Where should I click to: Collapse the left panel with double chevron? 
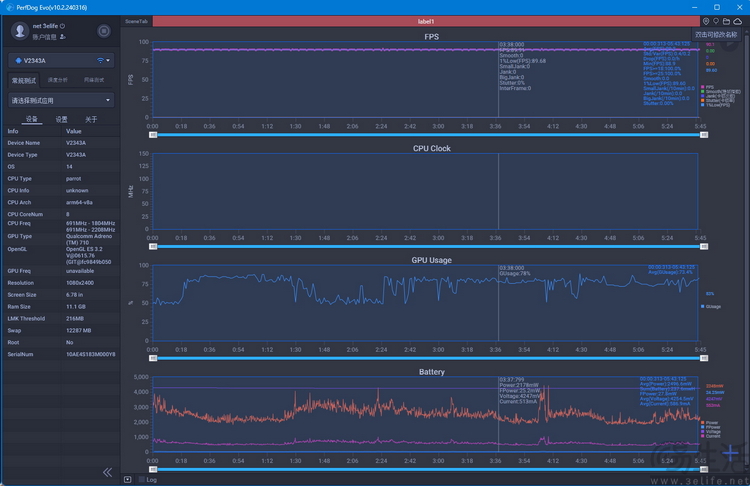[x=108, y=473]
